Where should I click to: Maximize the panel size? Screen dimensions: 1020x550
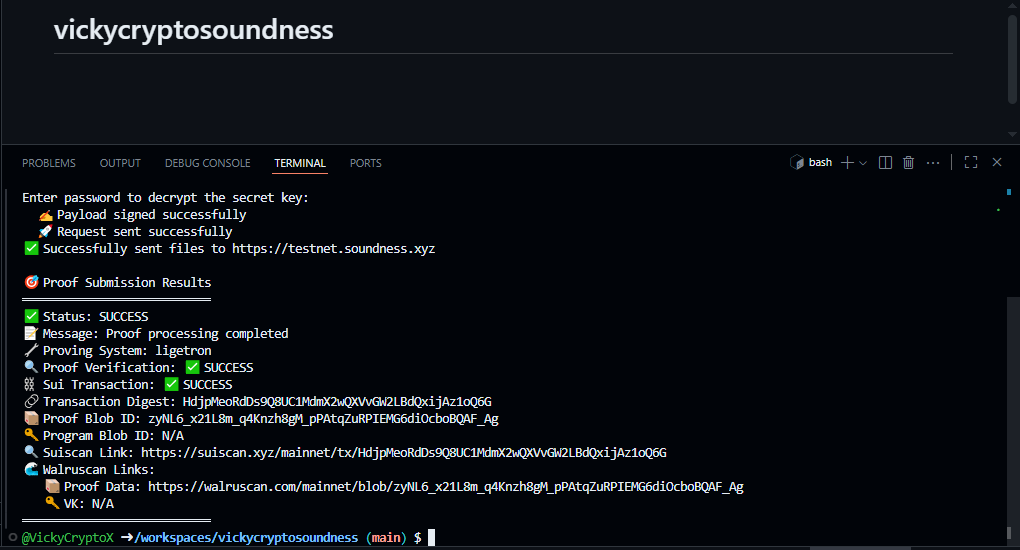[971, 162]
